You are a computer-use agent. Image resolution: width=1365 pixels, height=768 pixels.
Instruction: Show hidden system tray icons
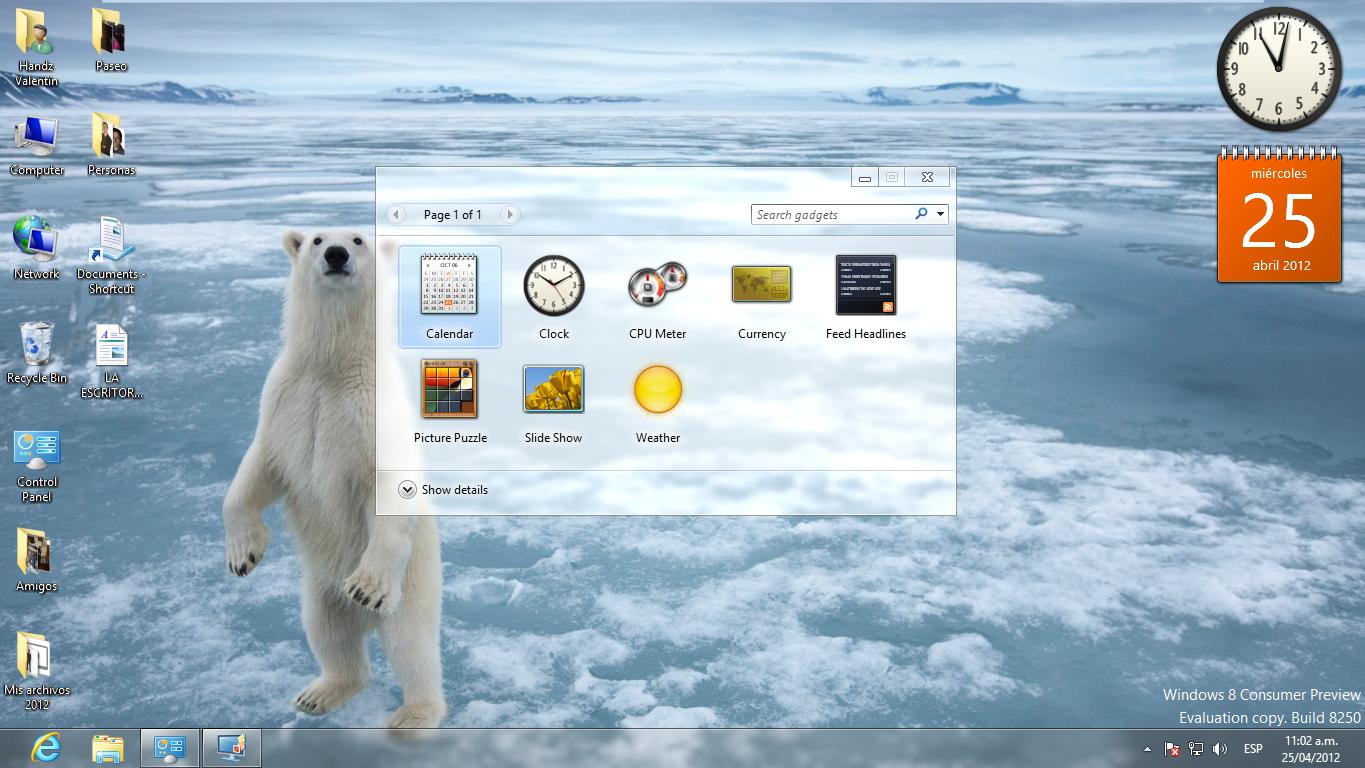click(x=1146, y=749)
